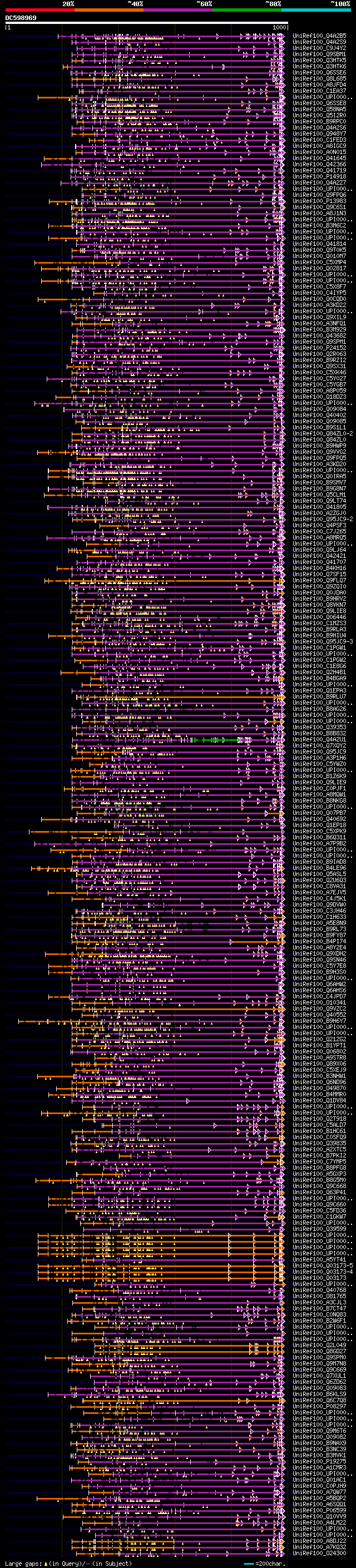Choose UniRef100_A8IGC9 entry
Image resolution: width=356 pixels, height=1568 pixels.
pyautogui.click(x=319, y=146)
